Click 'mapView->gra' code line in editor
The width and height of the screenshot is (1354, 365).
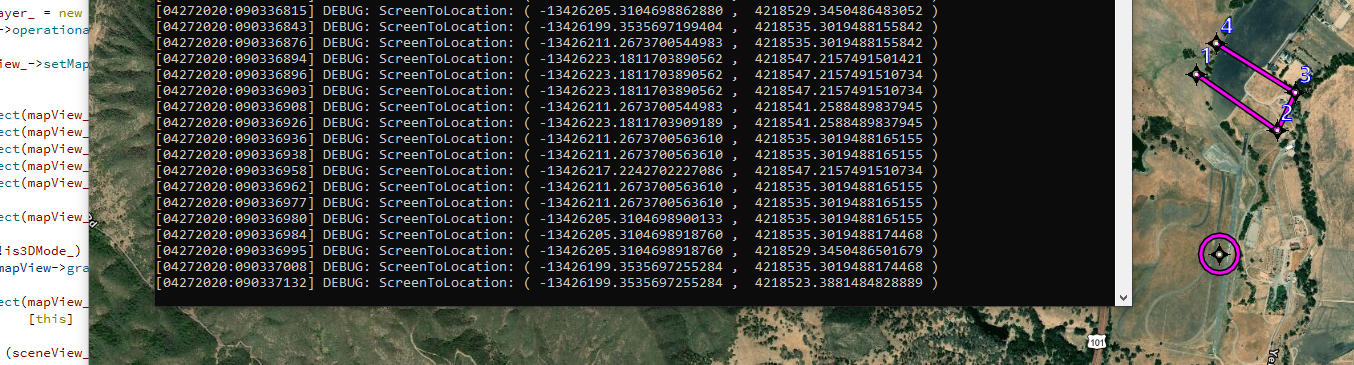(44, 268)
